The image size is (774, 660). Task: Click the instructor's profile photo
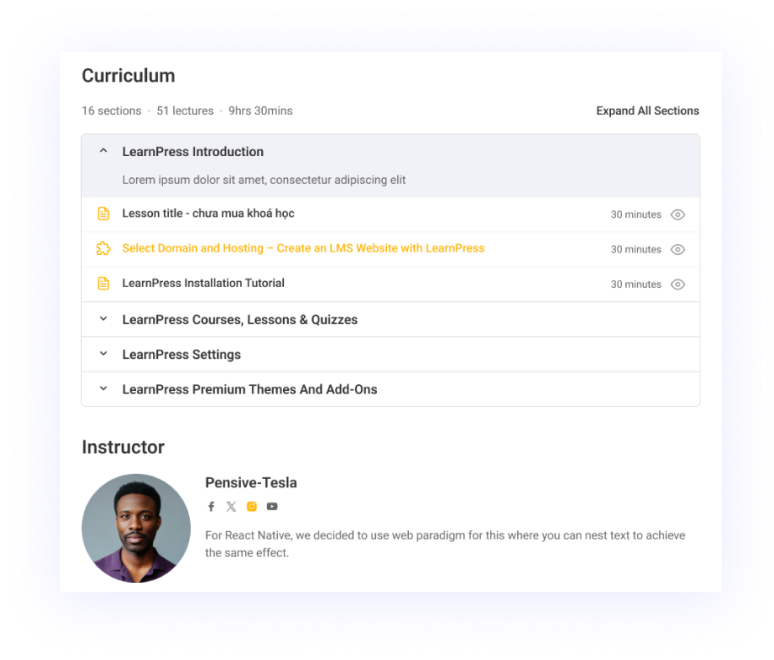(x=136, y=528)
